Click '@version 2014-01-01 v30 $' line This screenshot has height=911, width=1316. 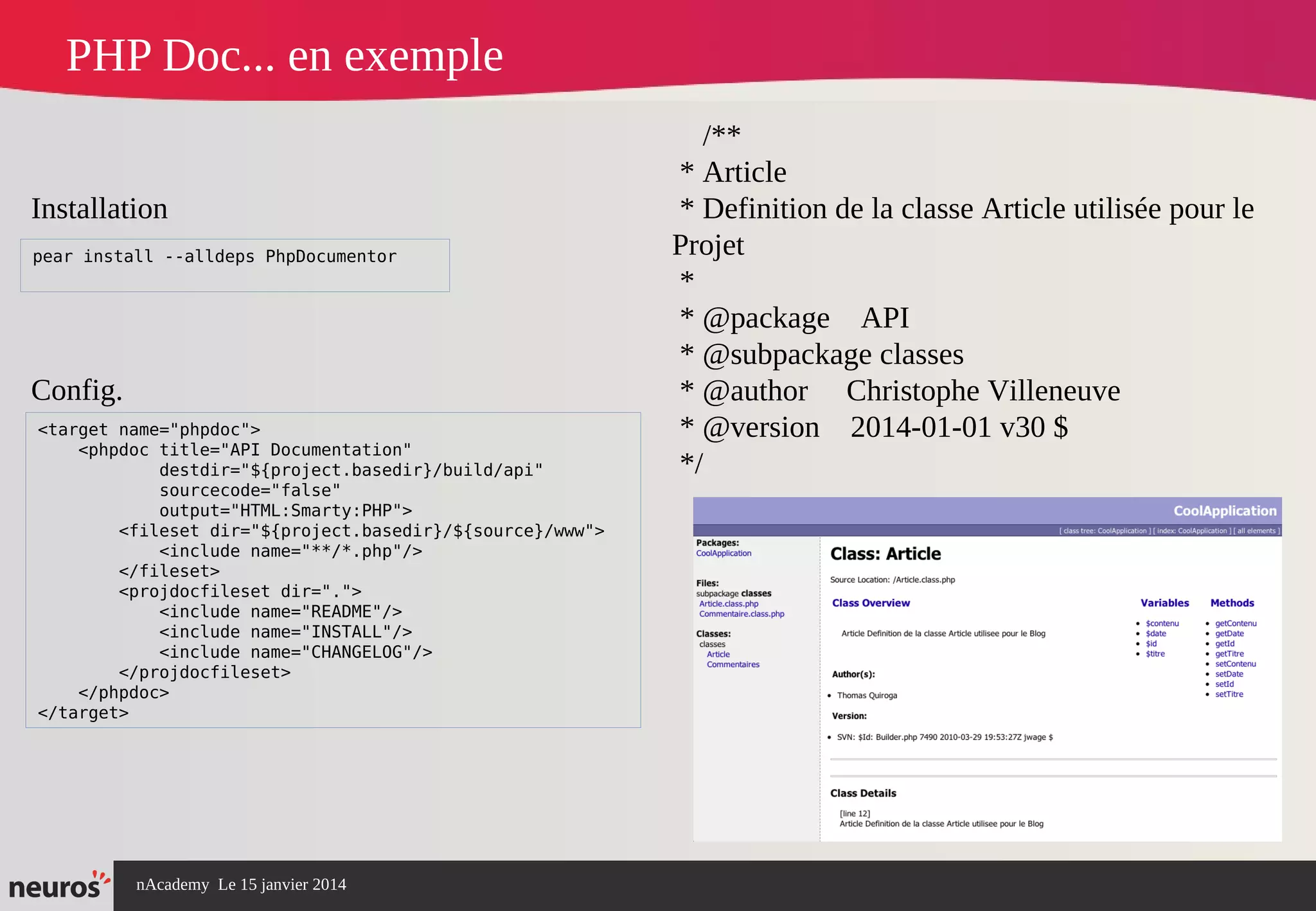pyautogui.click(x=874, y=428)
